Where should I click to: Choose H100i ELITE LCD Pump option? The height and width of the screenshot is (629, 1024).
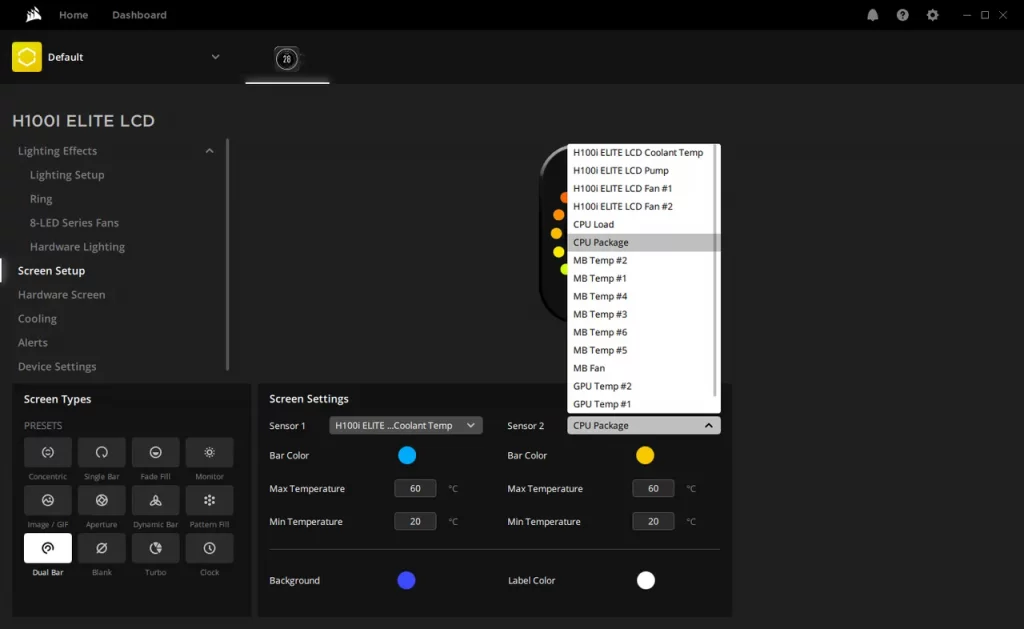coord(641,170)
